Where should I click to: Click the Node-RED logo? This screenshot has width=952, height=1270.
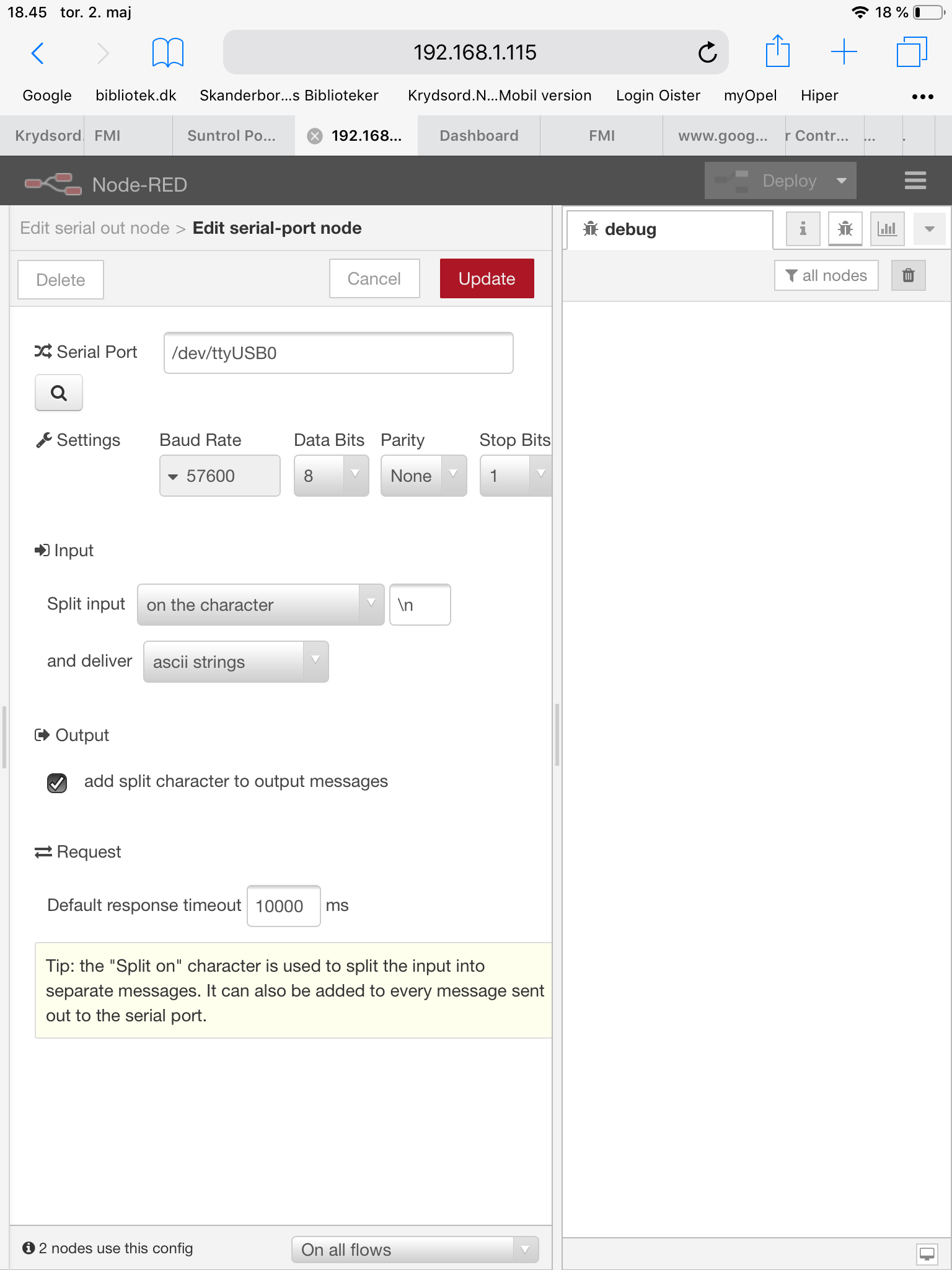[x=53, y=184]
